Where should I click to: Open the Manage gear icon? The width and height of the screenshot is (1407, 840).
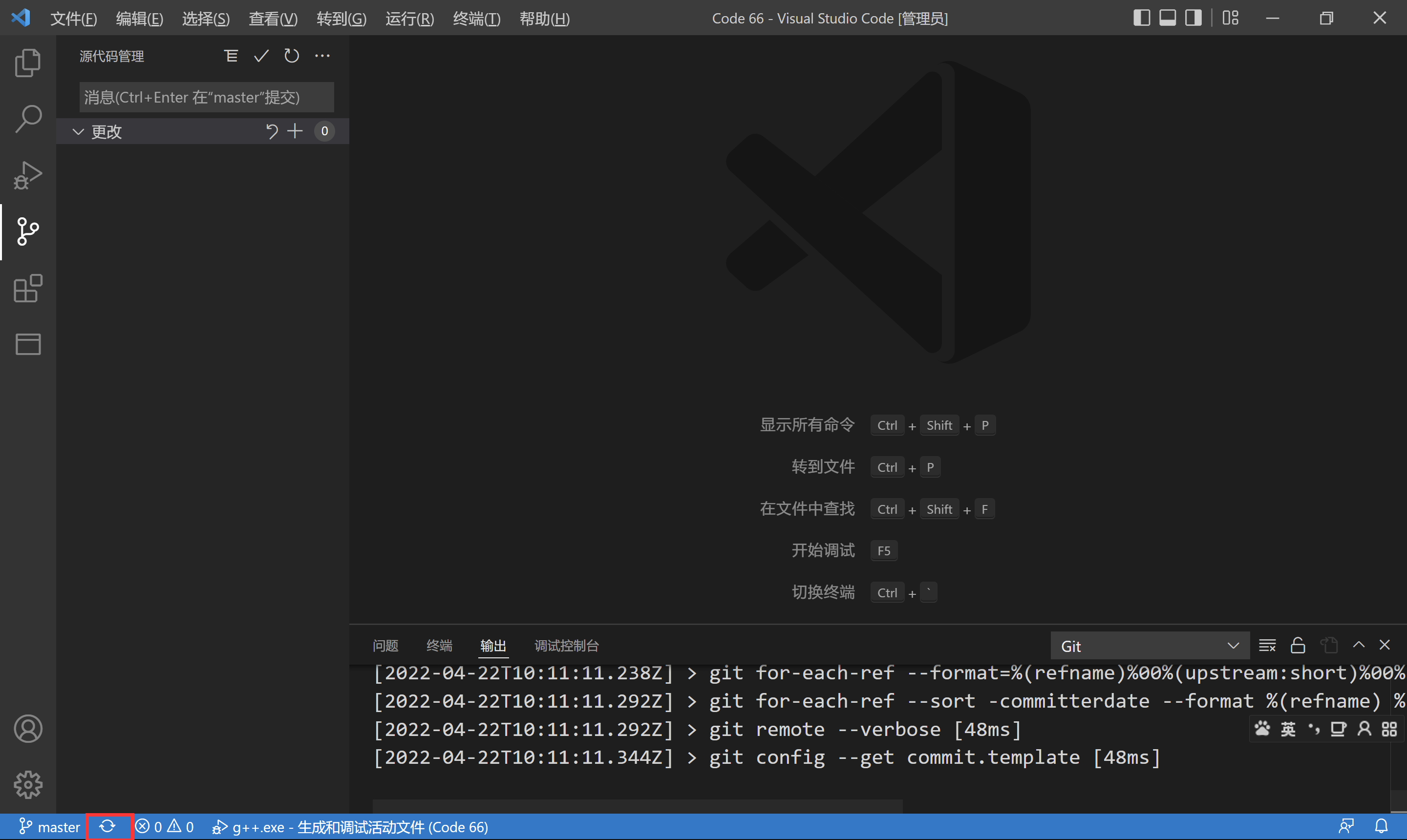(28, 784)
